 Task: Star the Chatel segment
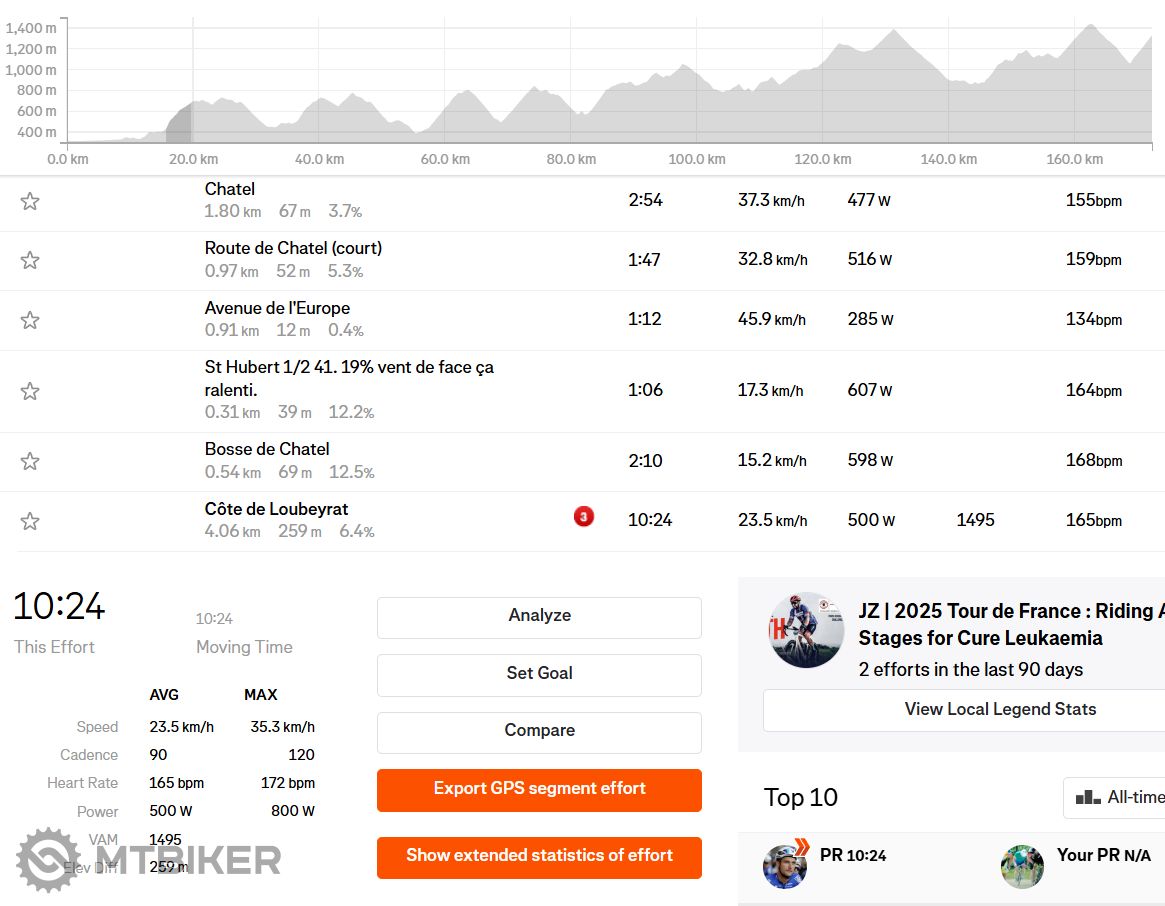coord(30,201)
